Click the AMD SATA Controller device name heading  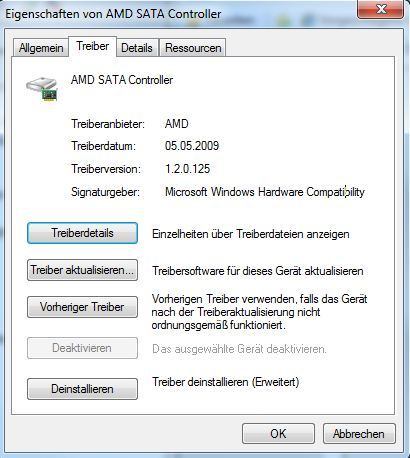[x=122, y=80]
